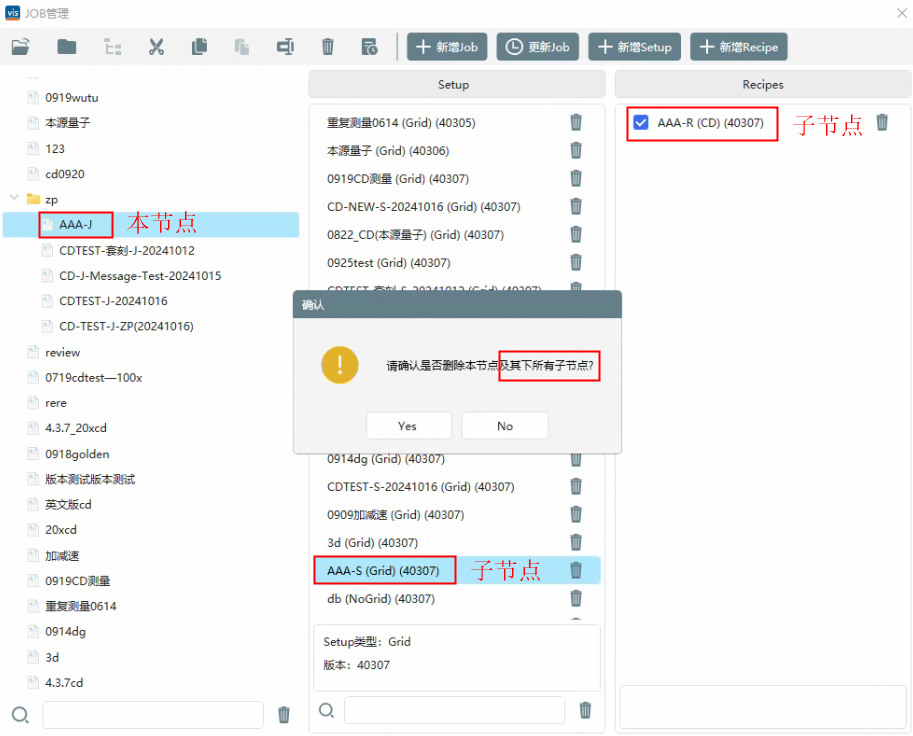Screen dimensions: 913x736
Task: Click the paste toolbar icon
Action: (242, 47)
